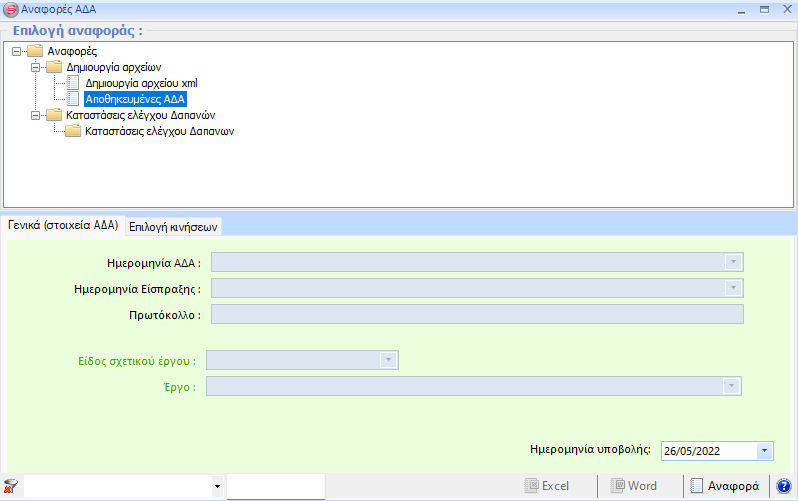This screenshot has height=501, width=798.
Task: Click the Αναφορές root folder icon
Action: click(36, 51)
